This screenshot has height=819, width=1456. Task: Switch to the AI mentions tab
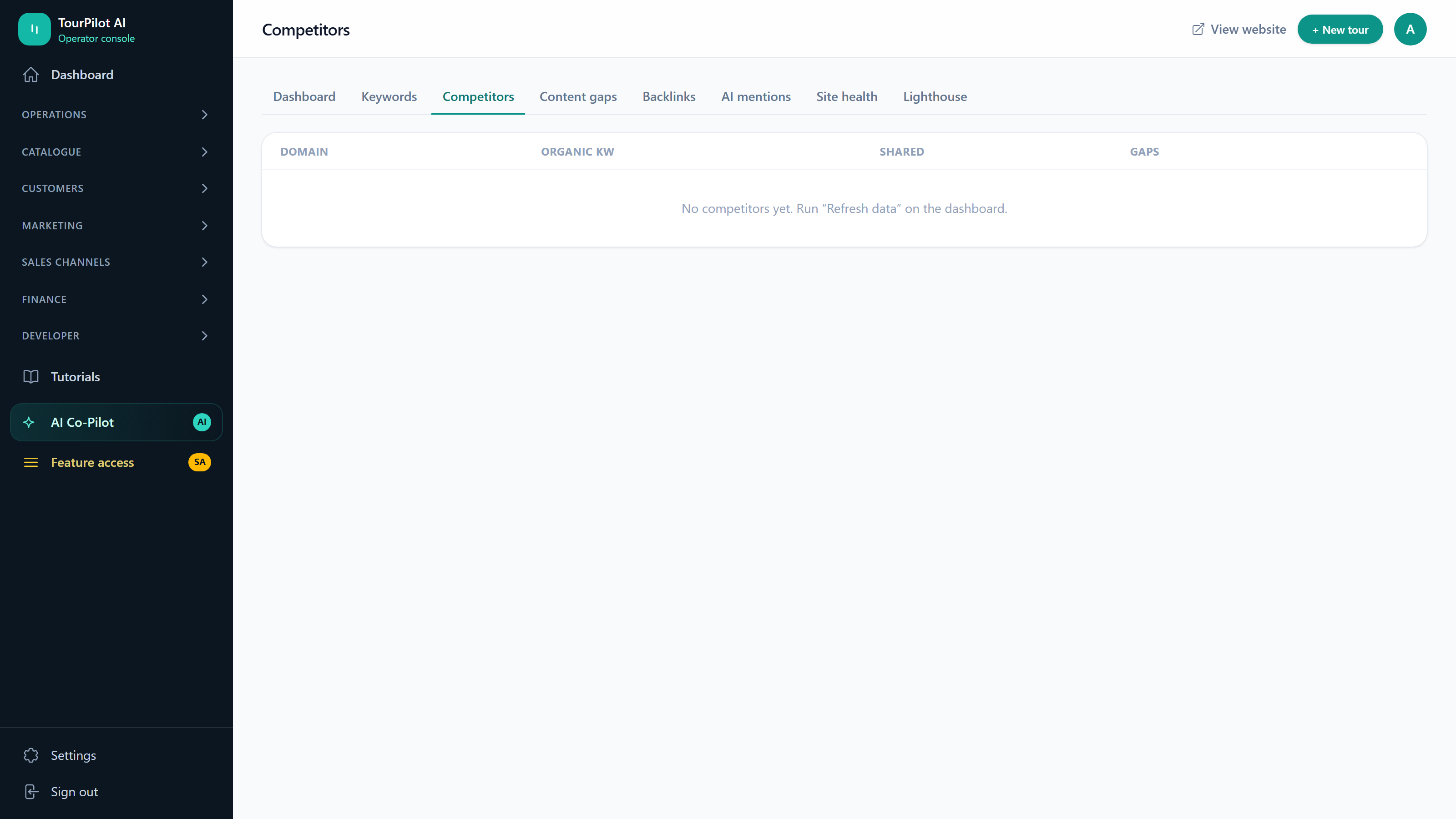coord(756,96)
